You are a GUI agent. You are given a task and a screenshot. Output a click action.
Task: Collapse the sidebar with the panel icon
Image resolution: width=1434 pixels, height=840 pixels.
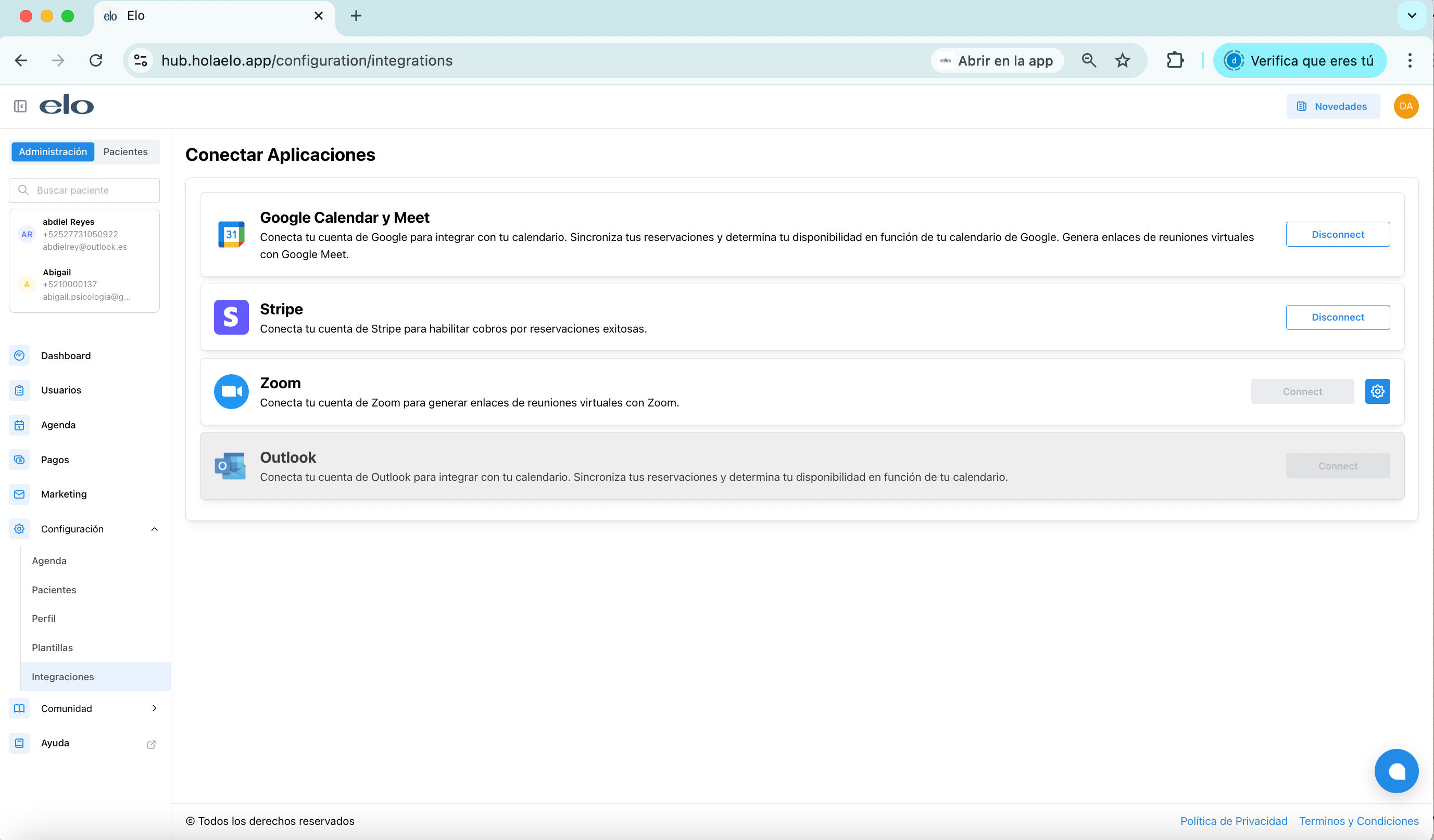pyautogui.click(x=20, y=106)
